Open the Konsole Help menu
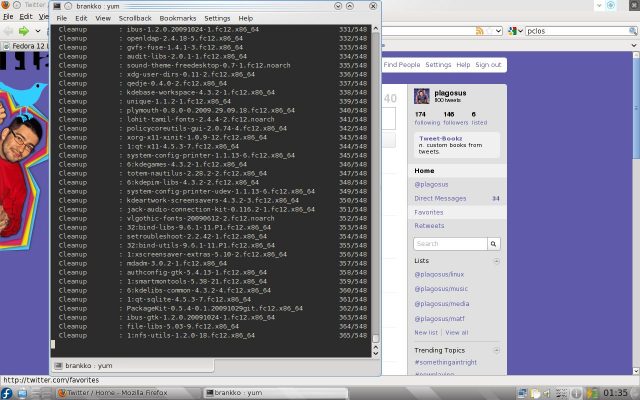640x400 pixels. (x=246, y=18)
